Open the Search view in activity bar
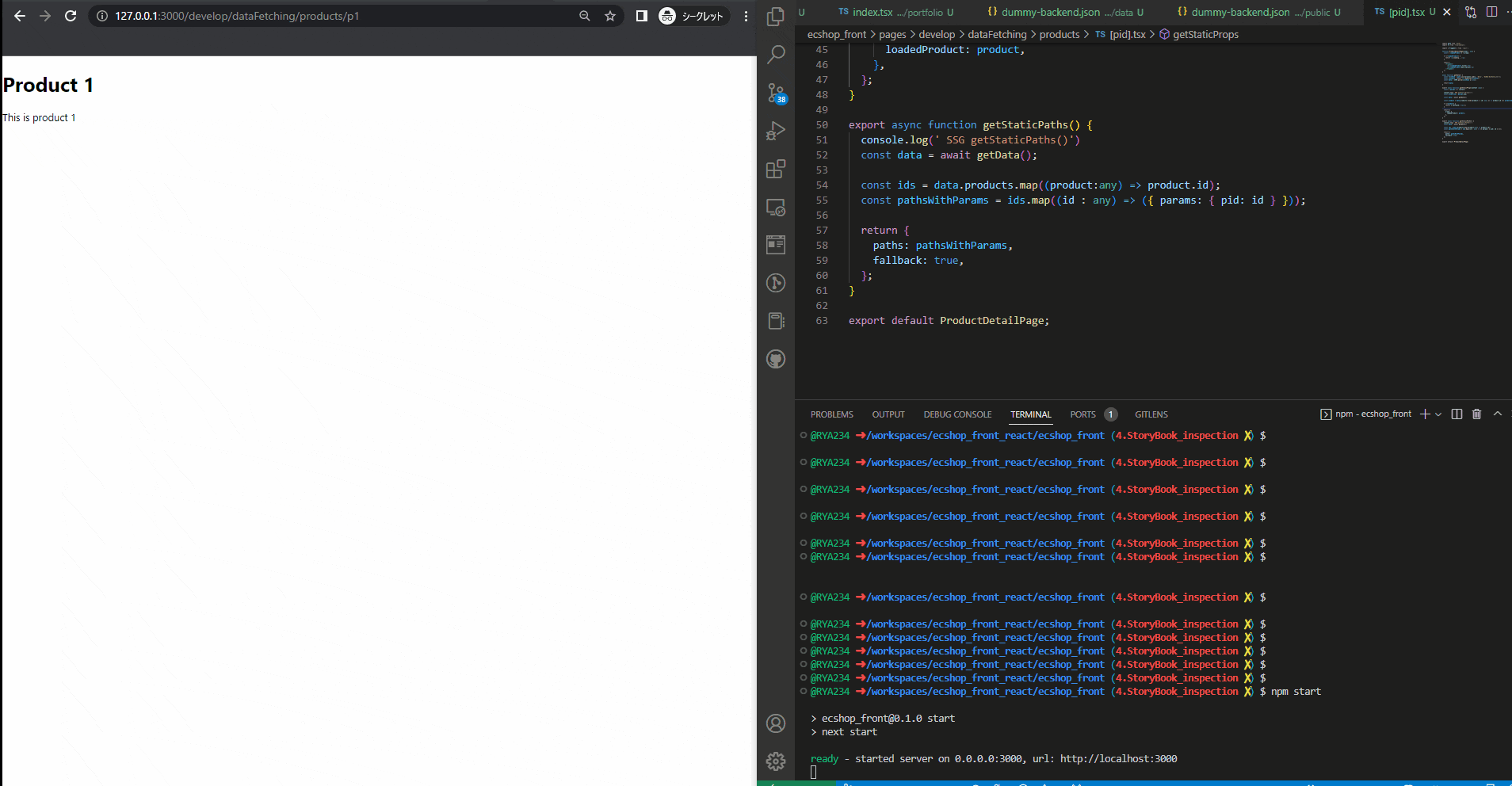 tap(776, 55)
